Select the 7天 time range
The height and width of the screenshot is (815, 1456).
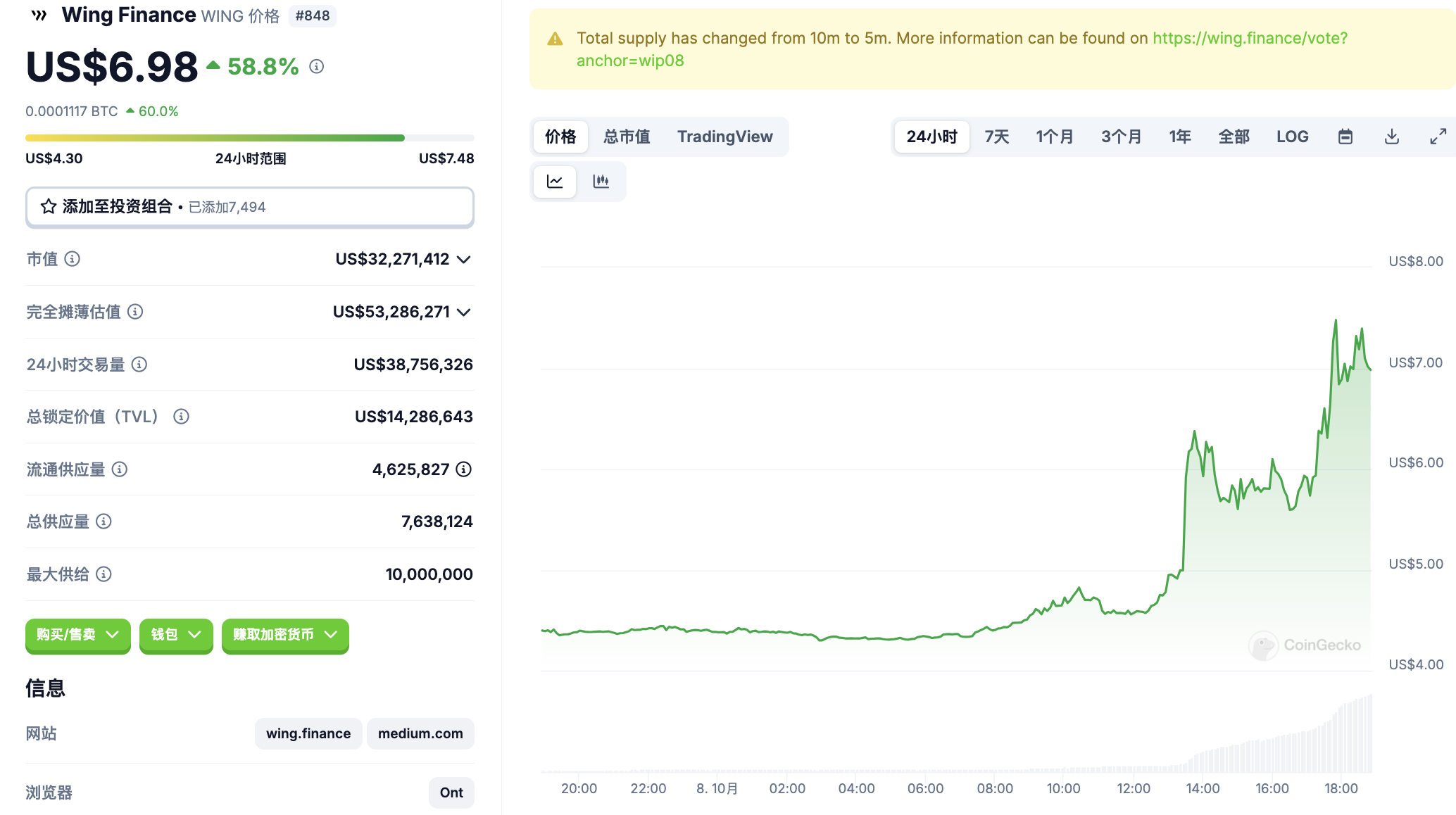click(x=996, y=137)
